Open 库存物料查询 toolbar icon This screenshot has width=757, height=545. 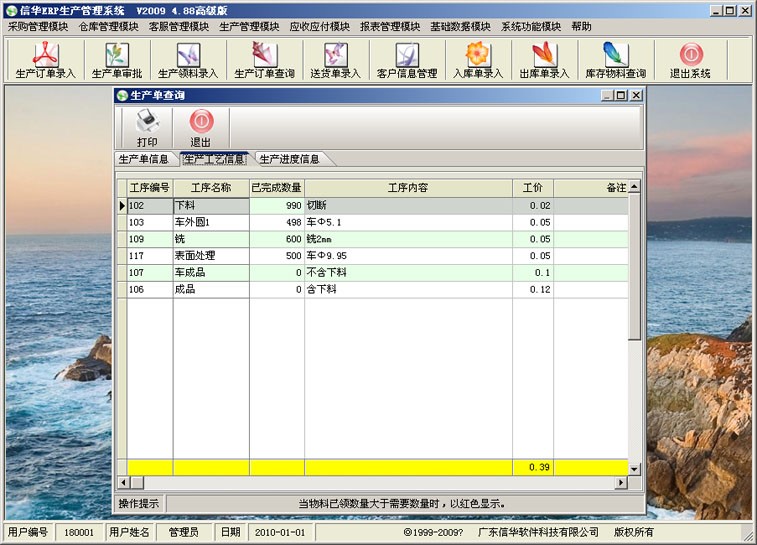tap(615, 61)
